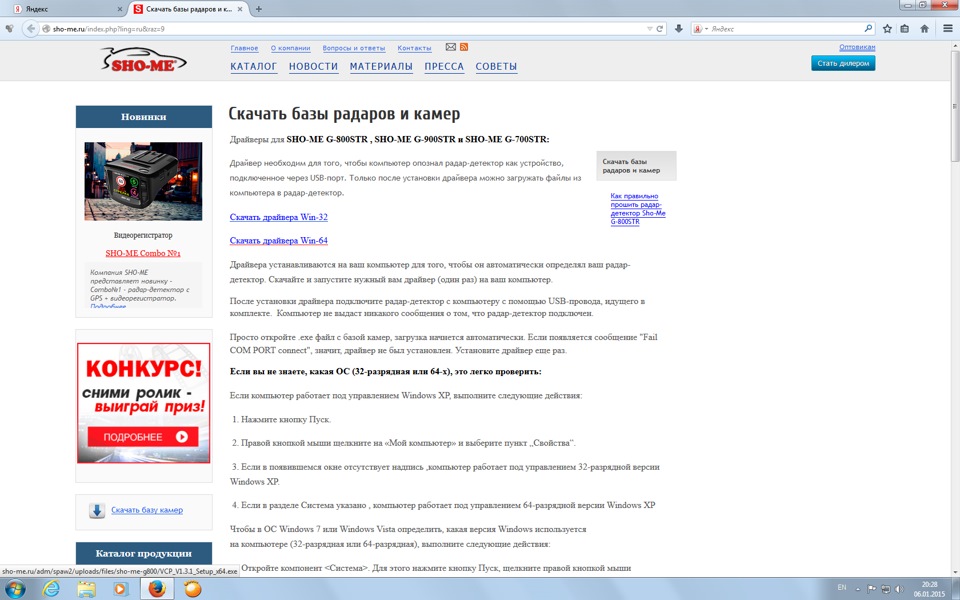This screenshot has height=600, width=960.
Task: Click the blue download arrow icon in sidebar
Action: click(x=97, y=511)
